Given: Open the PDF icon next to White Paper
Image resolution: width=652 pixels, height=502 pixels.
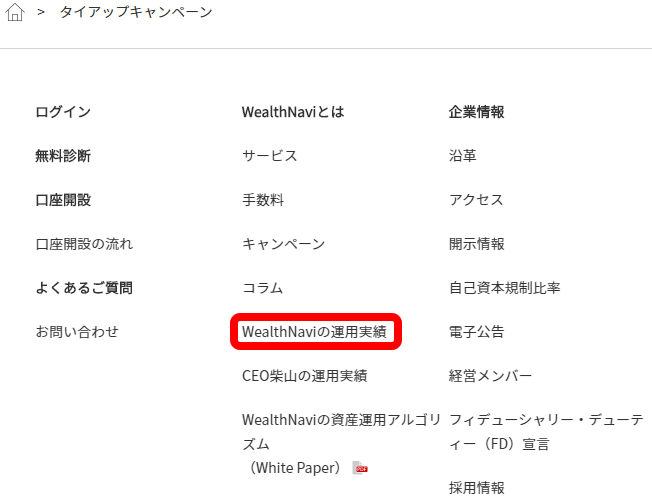Looking at the screenshot, I should pos(360,468).
